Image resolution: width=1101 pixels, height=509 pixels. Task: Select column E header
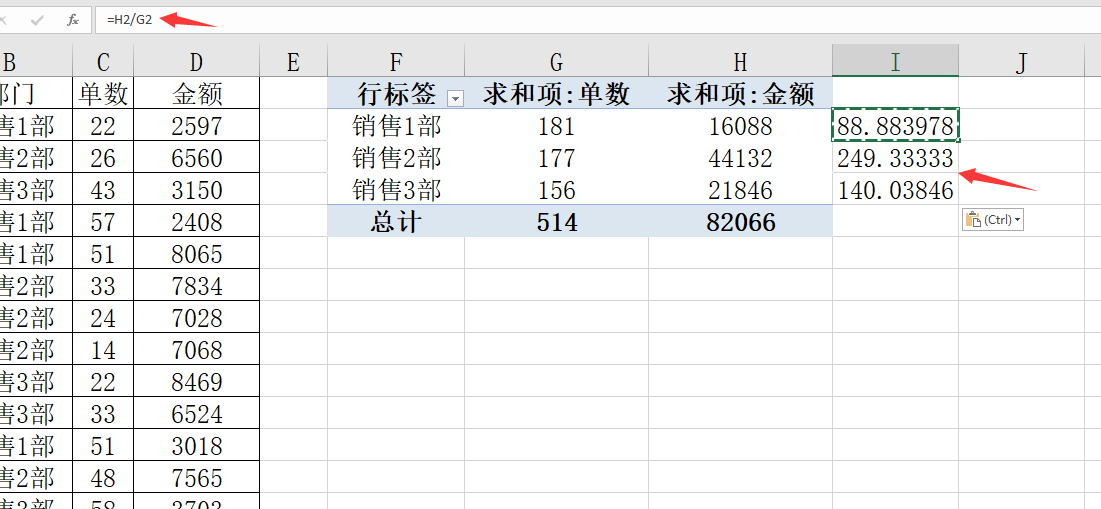click(294, 63)
